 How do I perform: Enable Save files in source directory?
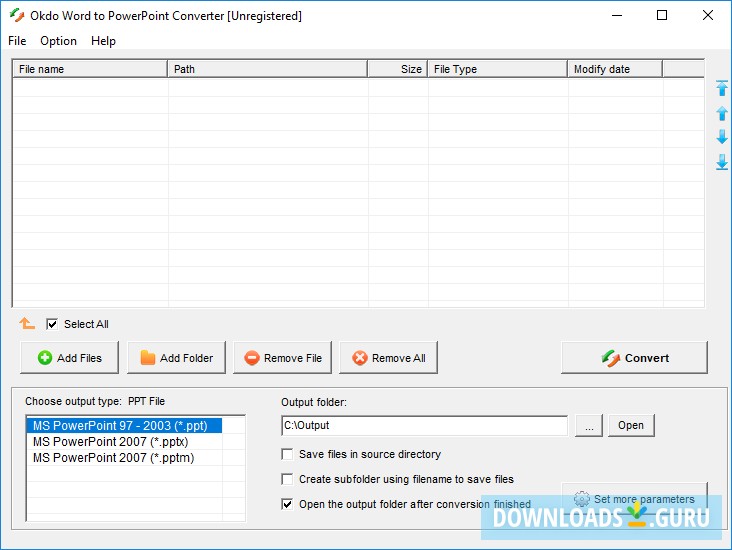(287, 454)
